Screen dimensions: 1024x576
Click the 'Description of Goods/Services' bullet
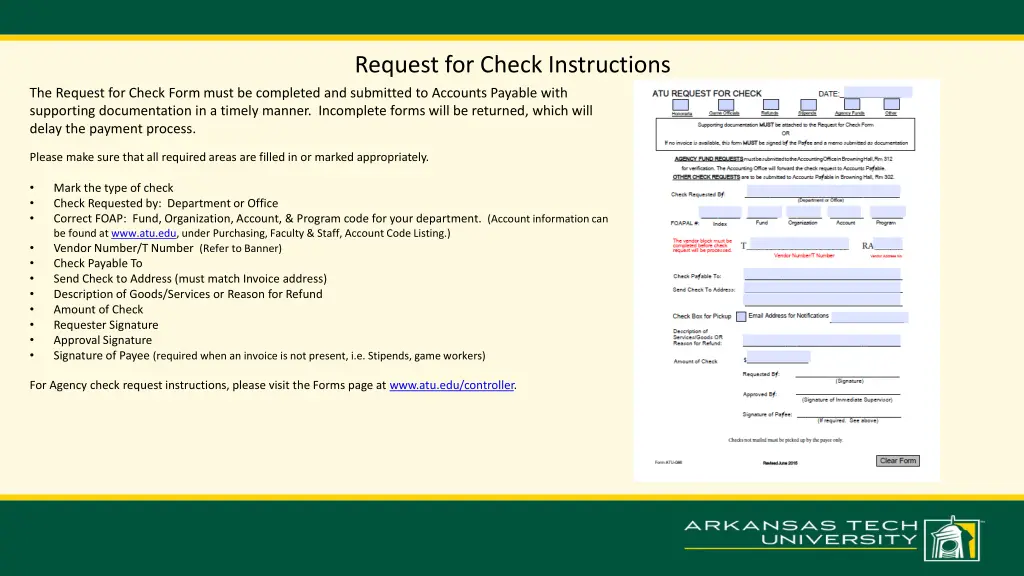coord(188,294)
